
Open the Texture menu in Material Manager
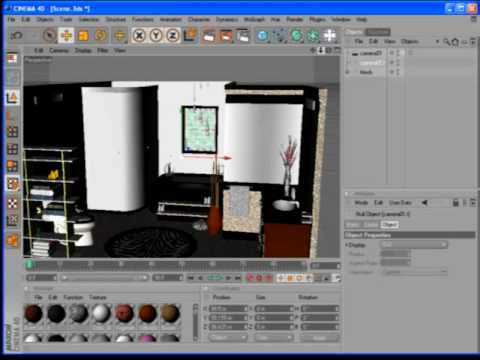pos(98,297)
